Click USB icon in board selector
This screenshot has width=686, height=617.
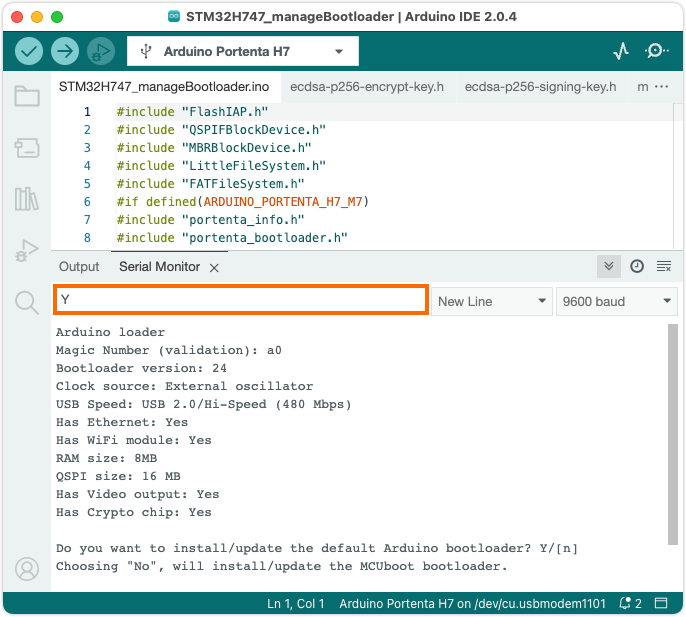tap(146, 51)
